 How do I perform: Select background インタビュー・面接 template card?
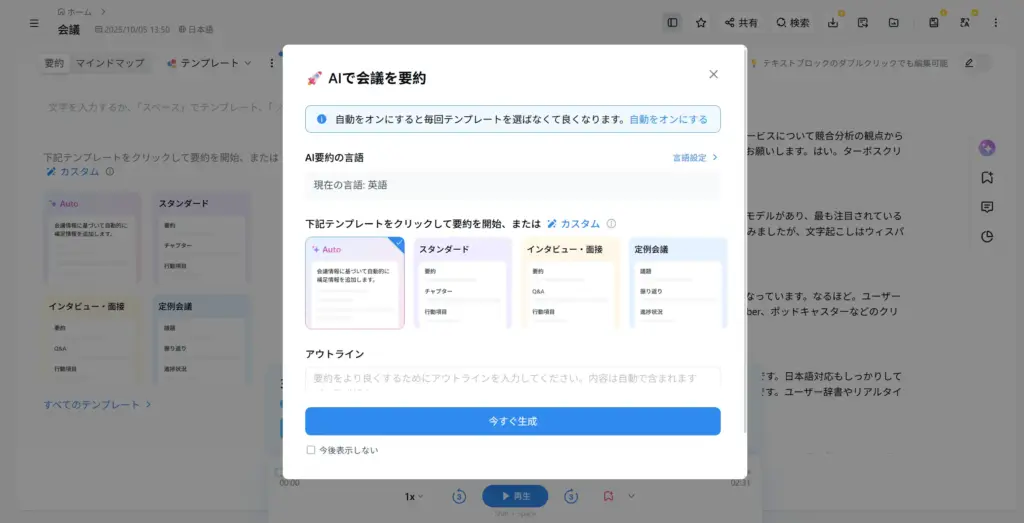click(92, 340)
